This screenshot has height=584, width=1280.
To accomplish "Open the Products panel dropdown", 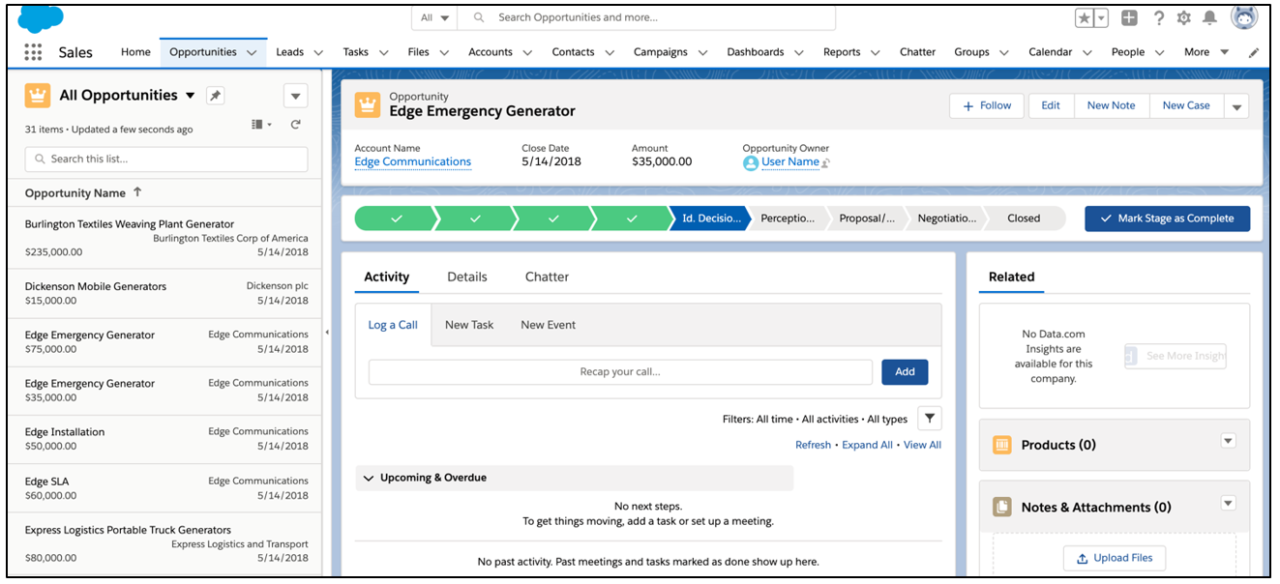I will click(1228, 441).
